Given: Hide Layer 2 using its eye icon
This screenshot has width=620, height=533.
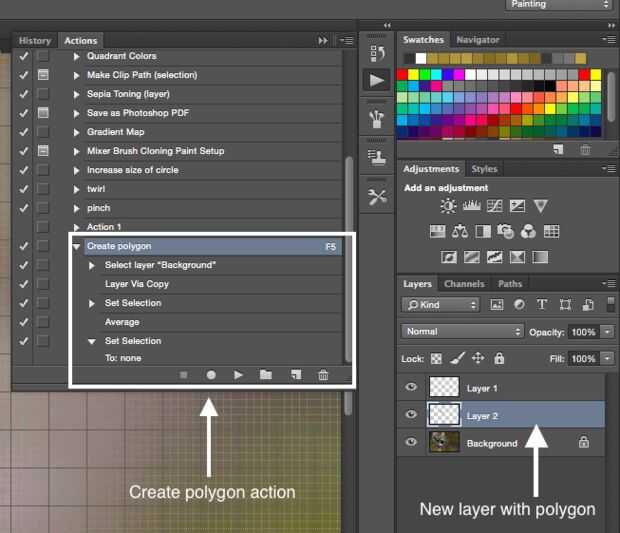Looking at the screenshot, I should (411, 414).
